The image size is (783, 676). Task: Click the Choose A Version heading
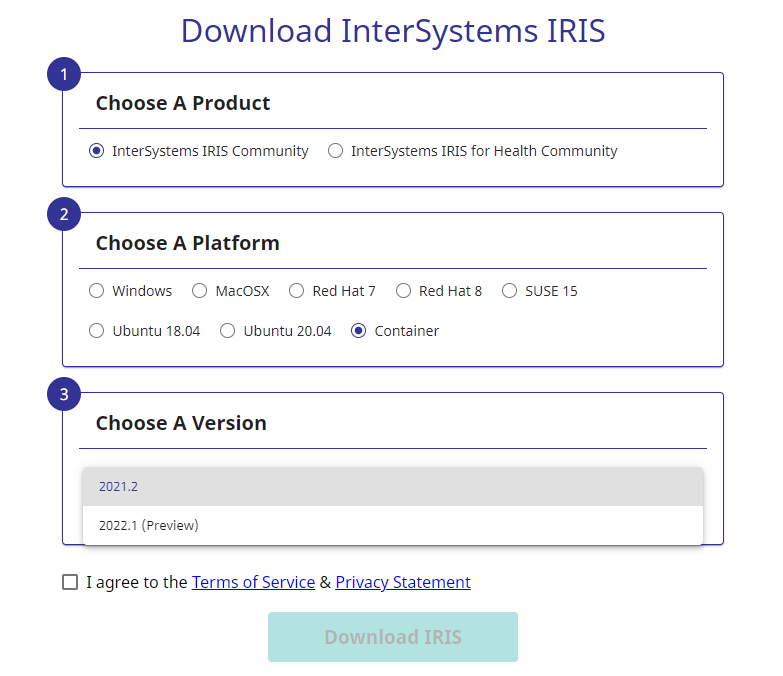181,423
